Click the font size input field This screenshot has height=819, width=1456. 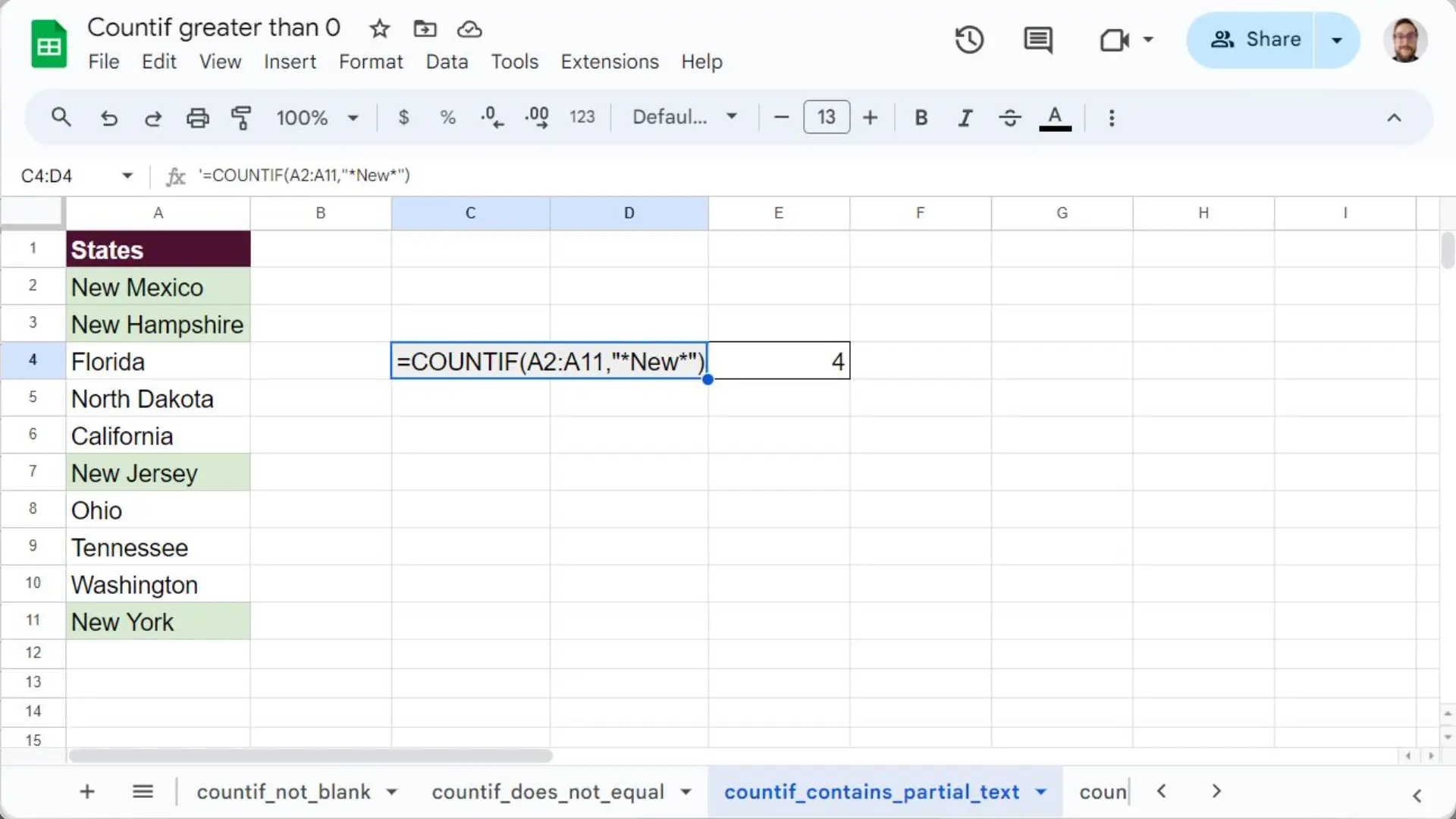point(826,118)
